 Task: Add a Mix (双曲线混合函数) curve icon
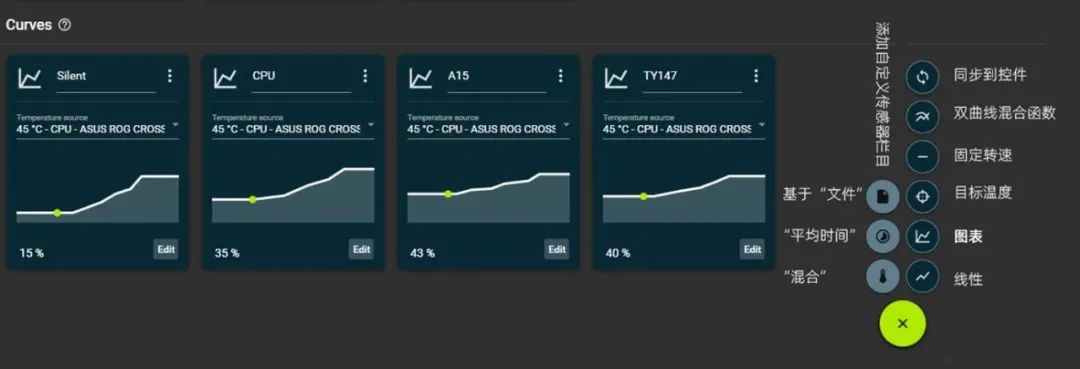pyautogui.click(x=923, y=116)
